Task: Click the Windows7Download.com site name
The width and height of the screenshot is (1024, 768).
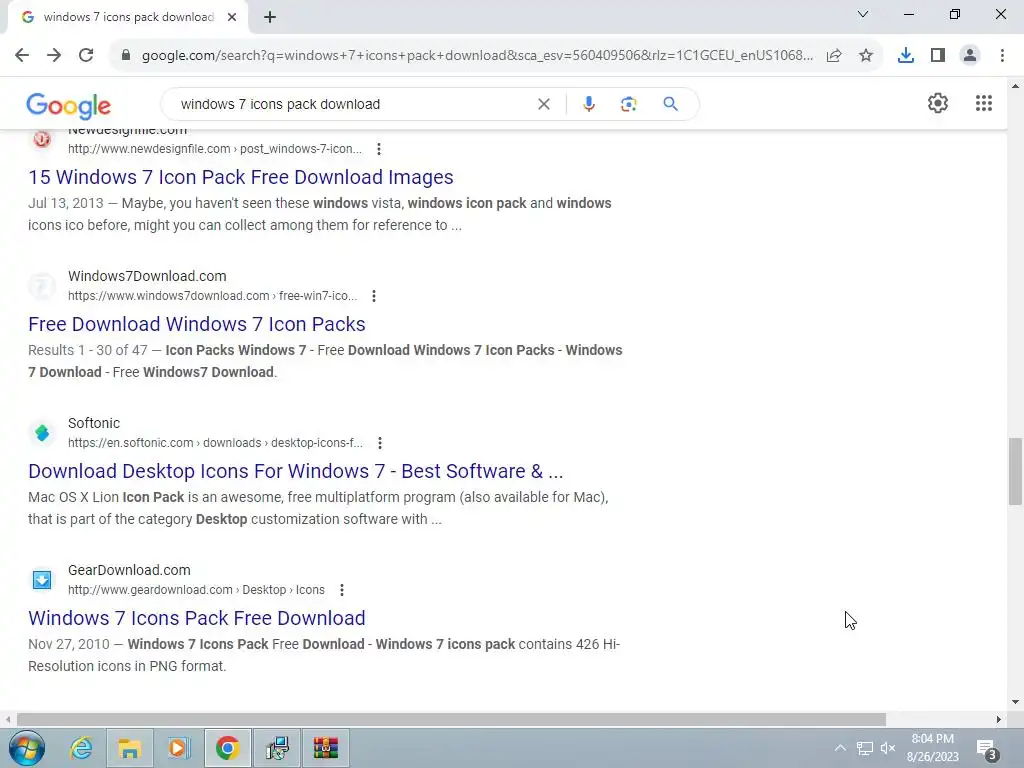Action: coord(147,276)
